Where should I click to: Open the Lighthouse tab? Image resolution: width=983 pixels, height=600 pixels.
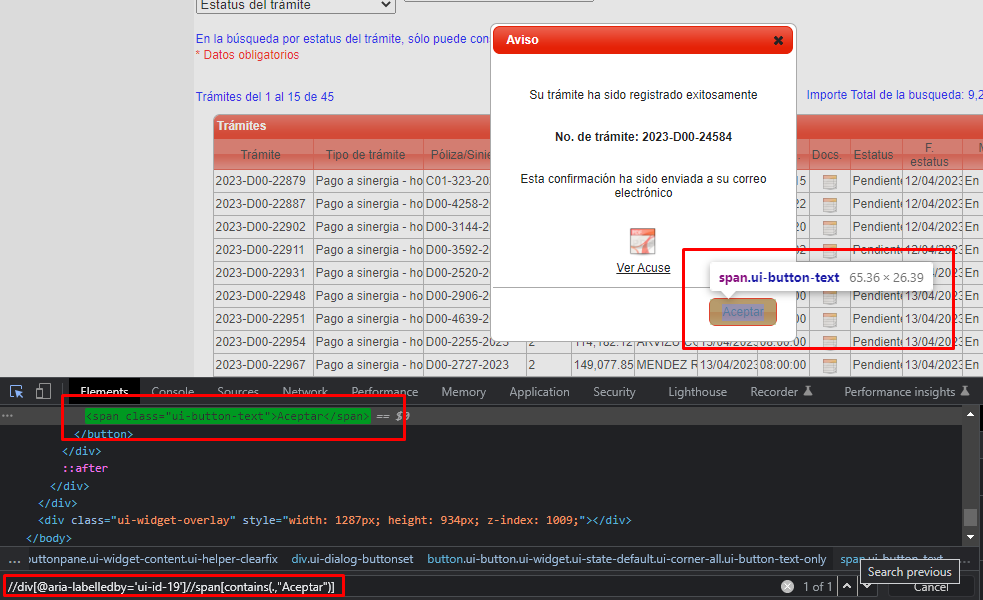(697, 392)
